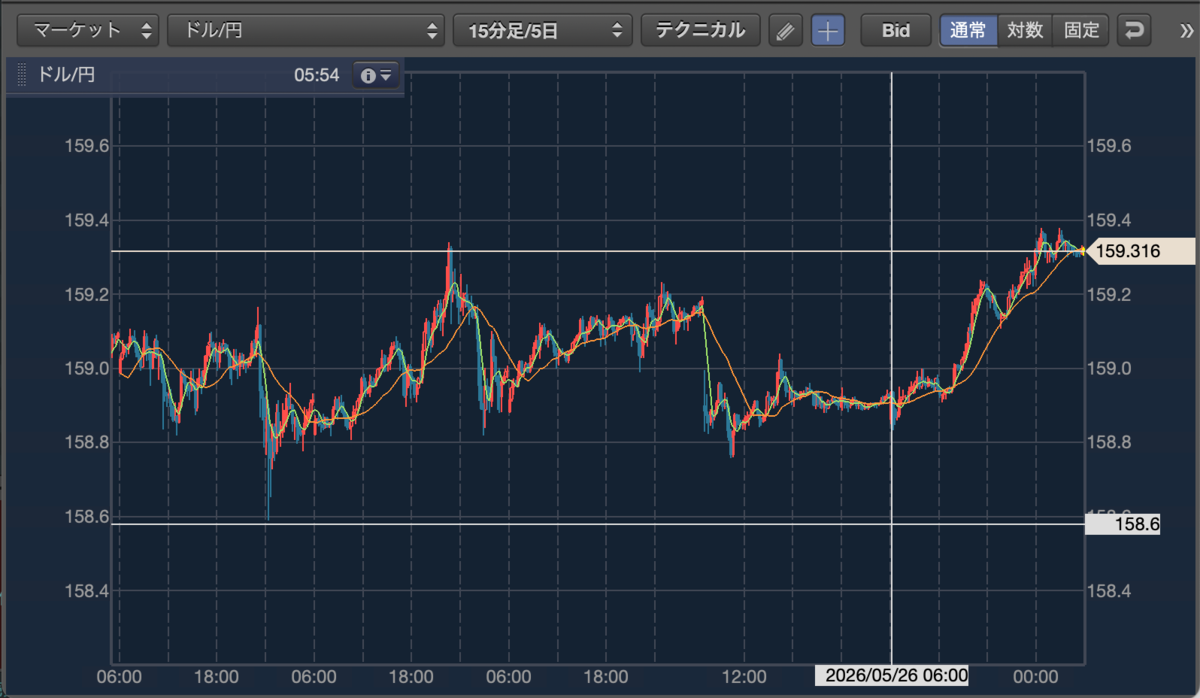Select the pencil drawing tool icon
Viewport: 1200px width, 698px height.
point(786,30)
